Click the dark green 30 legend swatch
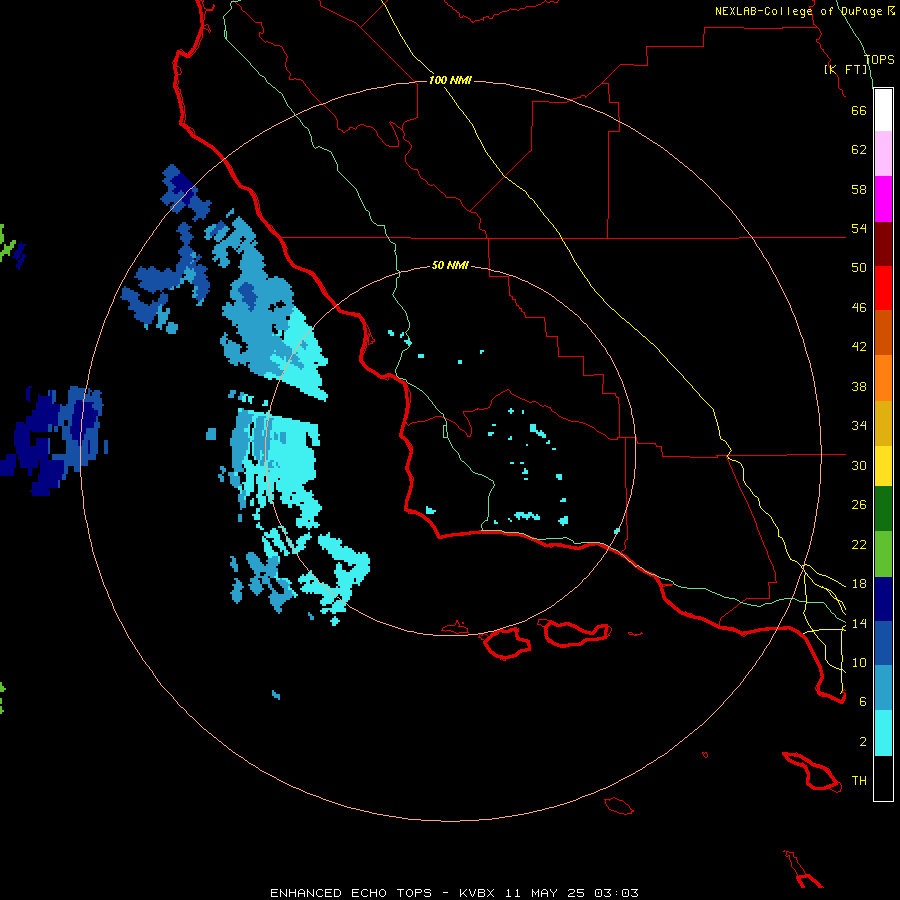Viewport: 900px width, 900px height. click(x=883, y=509)
